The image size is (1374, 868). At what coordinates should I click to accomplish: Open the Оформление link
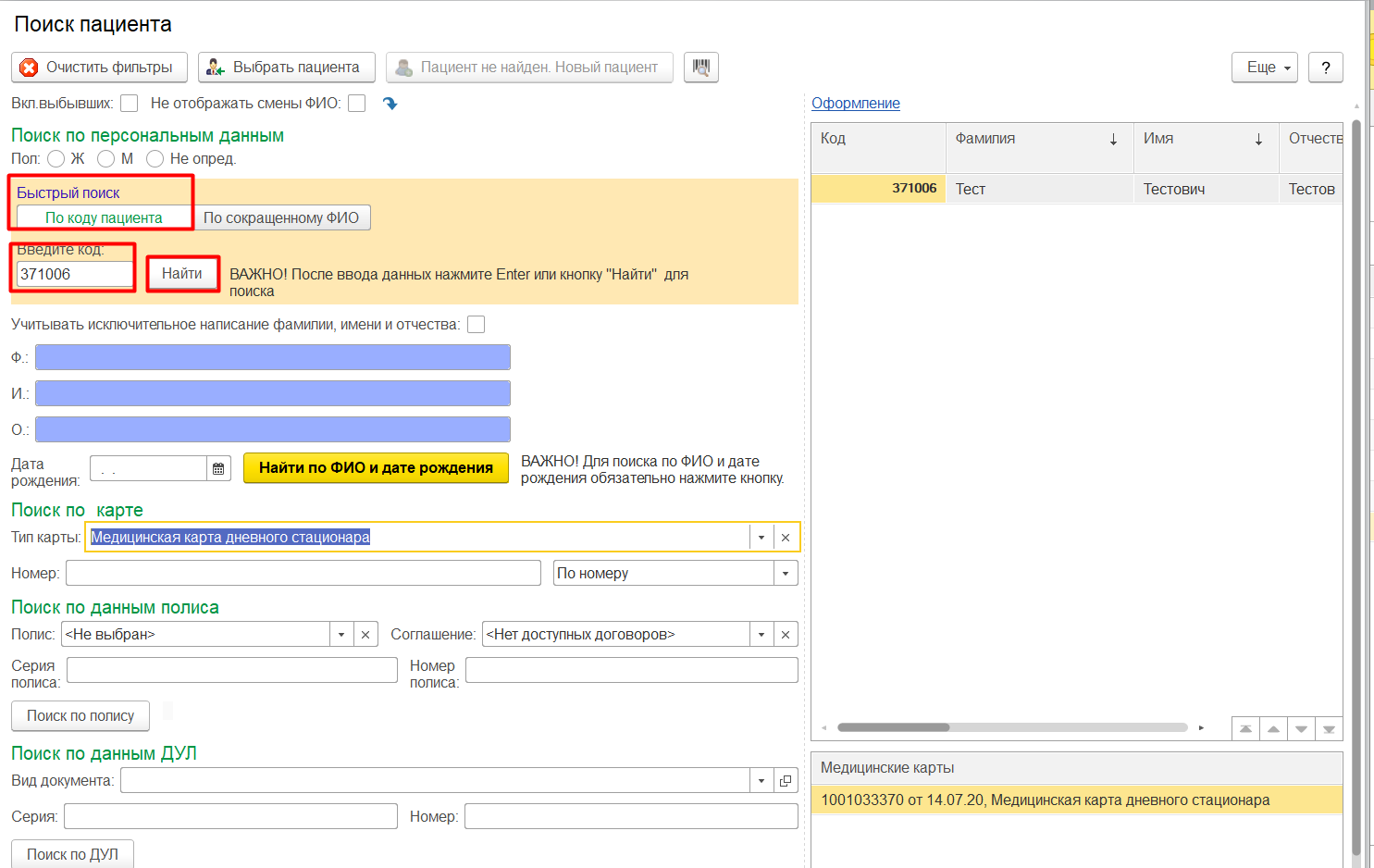[855, 104]
